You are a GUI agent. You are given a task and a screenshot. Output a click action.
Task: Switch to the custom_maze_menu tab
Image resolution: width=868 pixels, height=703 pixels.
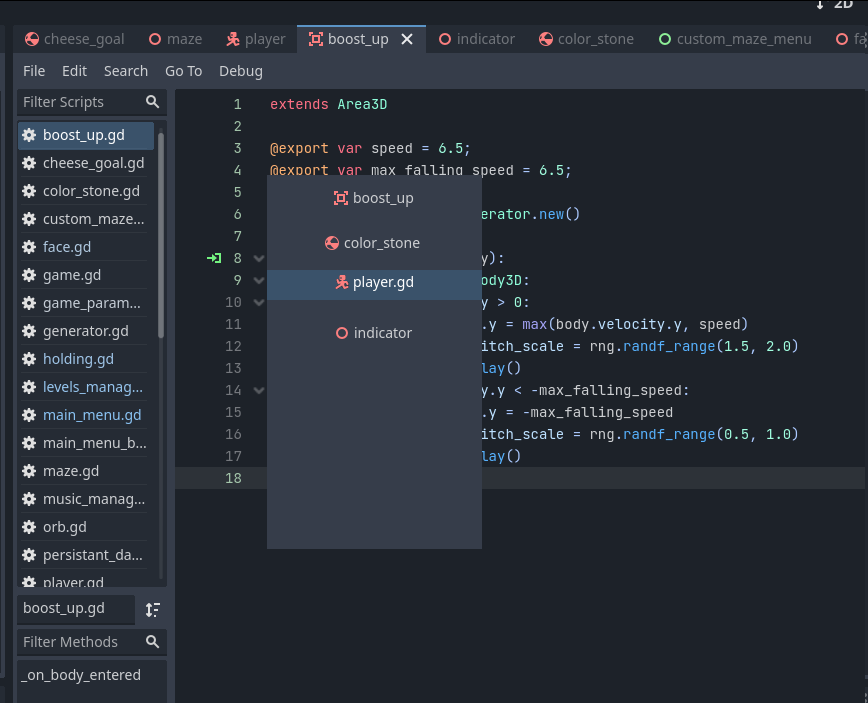745,38
